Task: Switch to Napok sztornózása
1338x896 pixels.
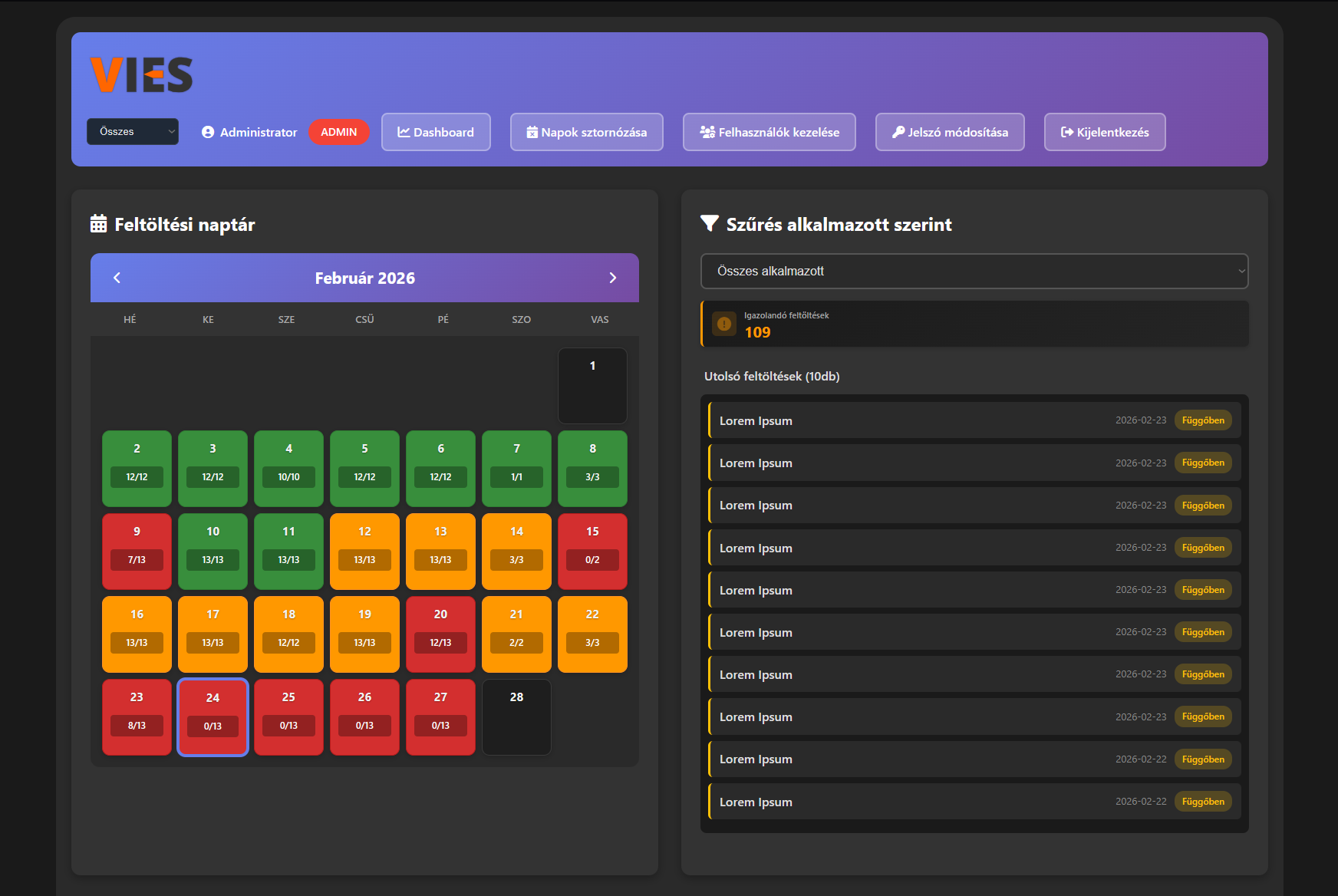Action: [x=586, y=132]
